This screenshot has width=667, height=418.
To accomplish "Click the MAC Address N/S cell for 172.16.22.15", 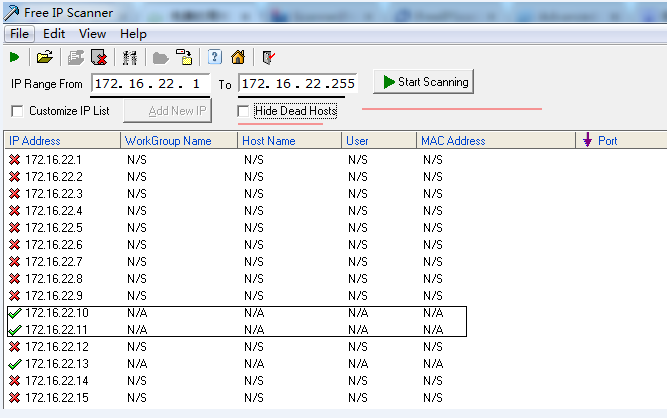I will click(433, 398).
